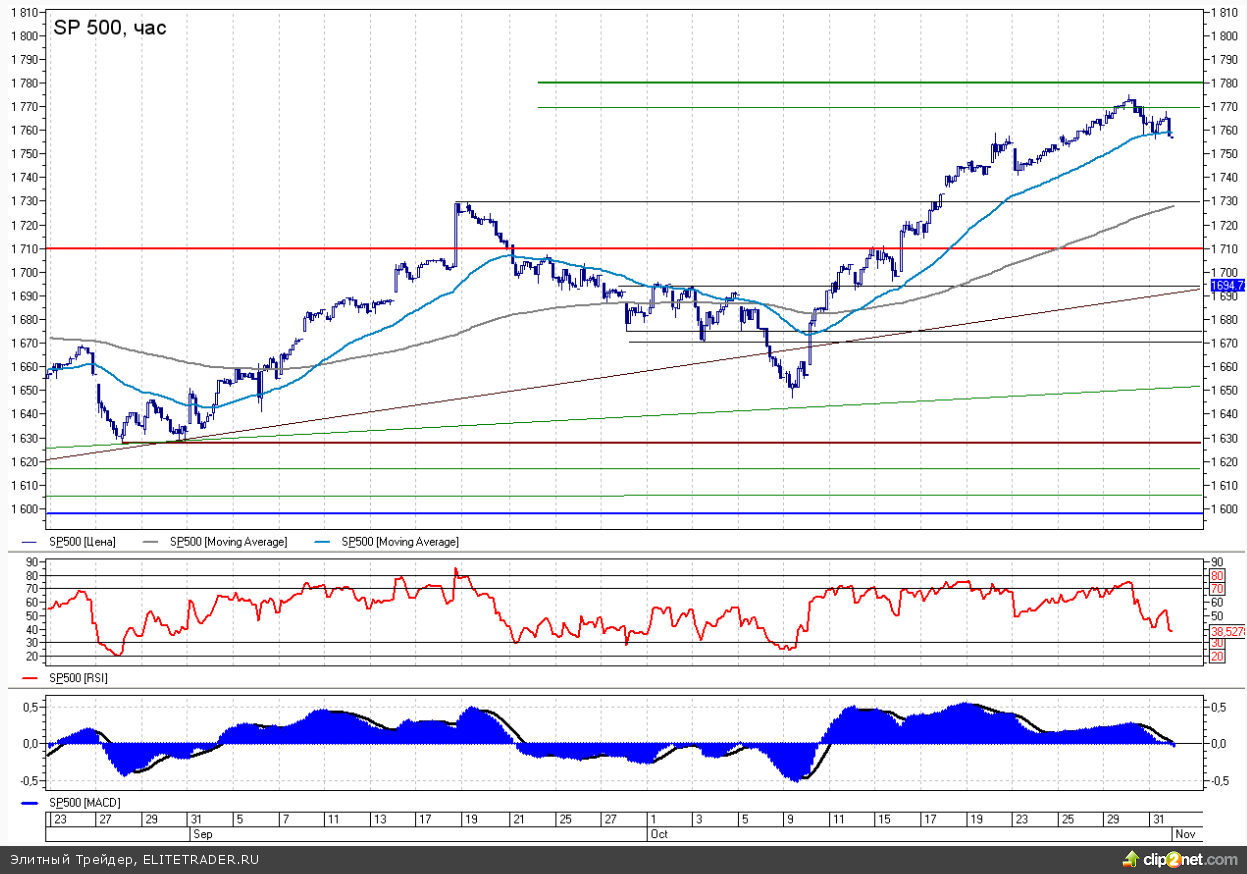Screen dimensions: 1247x874
Task: Click the clip2net green arrow logo icon
Action: click(1130, 859)
